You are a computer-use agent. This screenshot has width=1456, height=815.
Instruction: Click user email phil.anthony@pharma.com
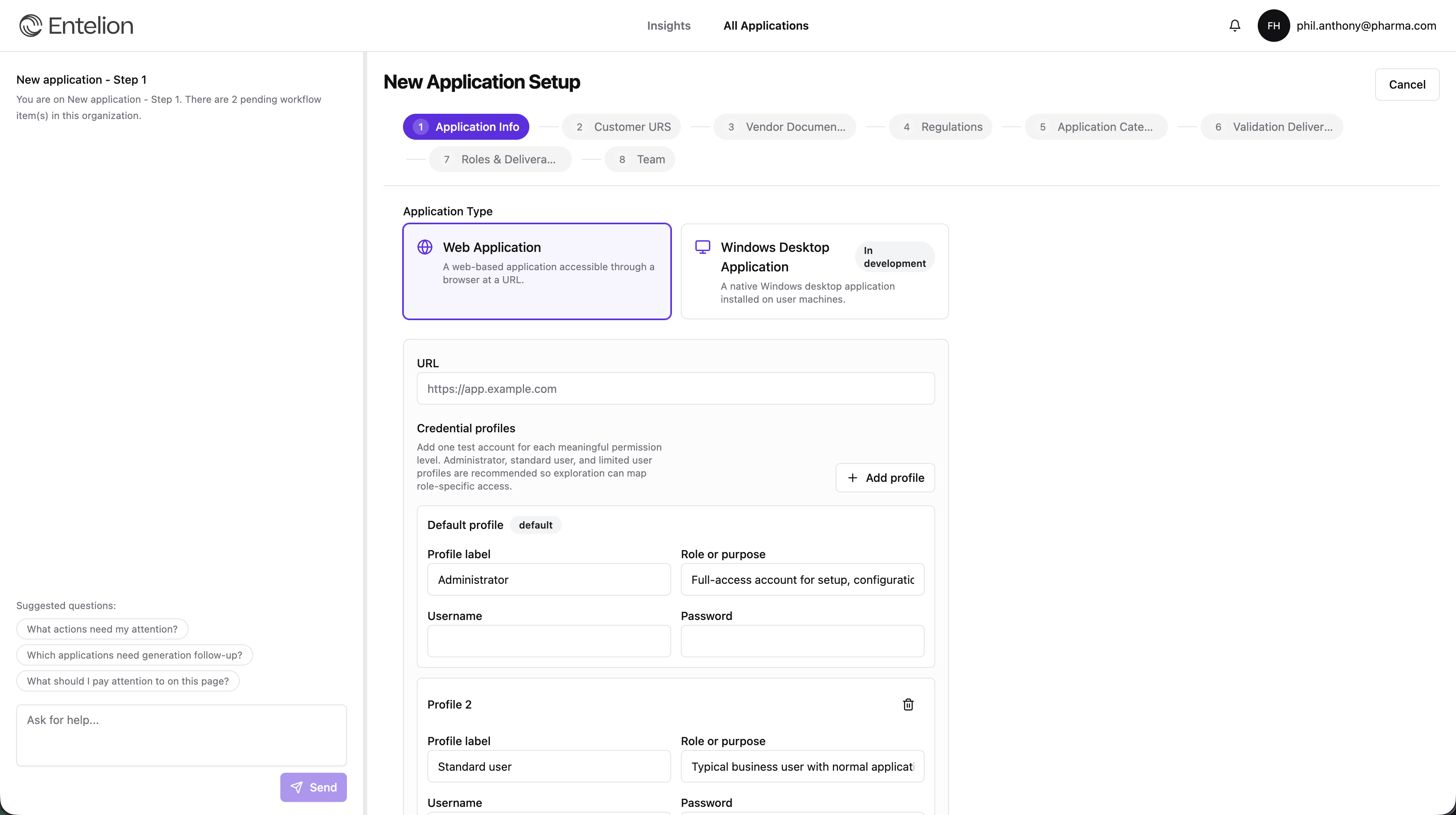1366,26
